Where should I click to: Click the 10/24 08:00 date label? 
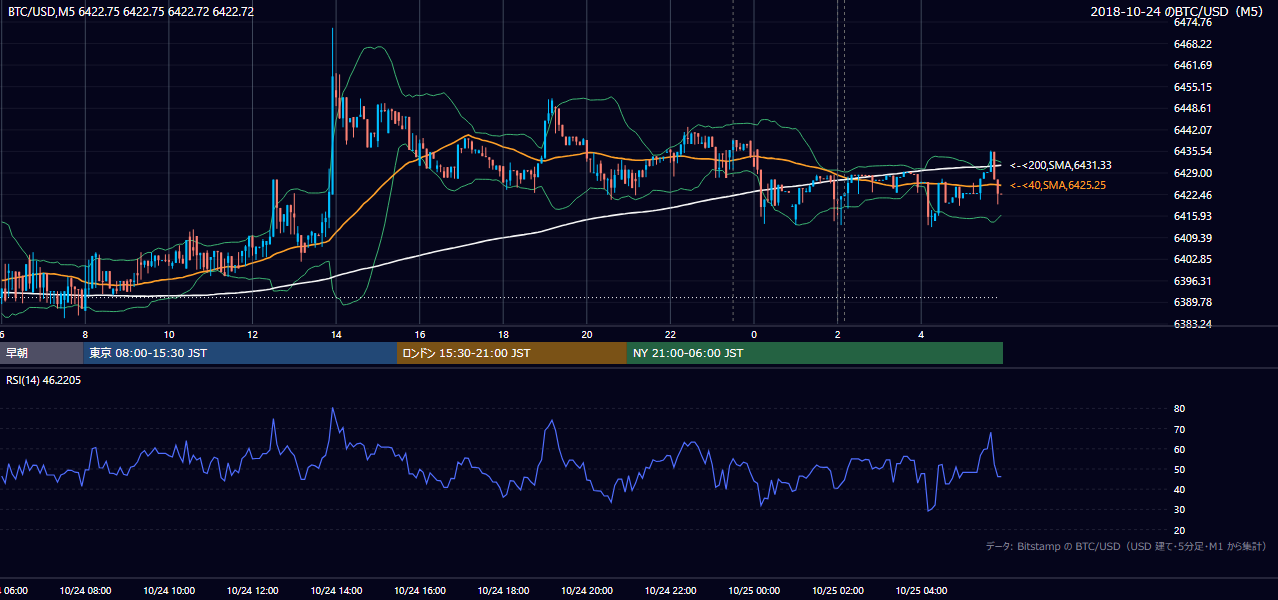click(85, 591)
